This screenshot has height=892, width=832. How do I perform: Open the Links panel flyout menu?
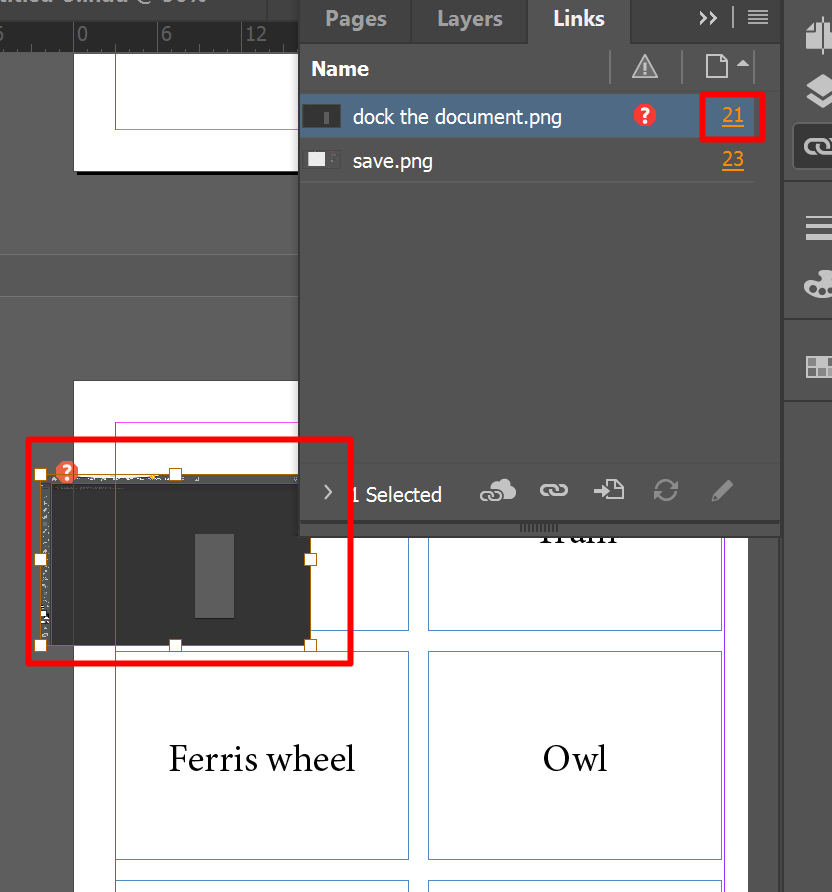(757, 18)
